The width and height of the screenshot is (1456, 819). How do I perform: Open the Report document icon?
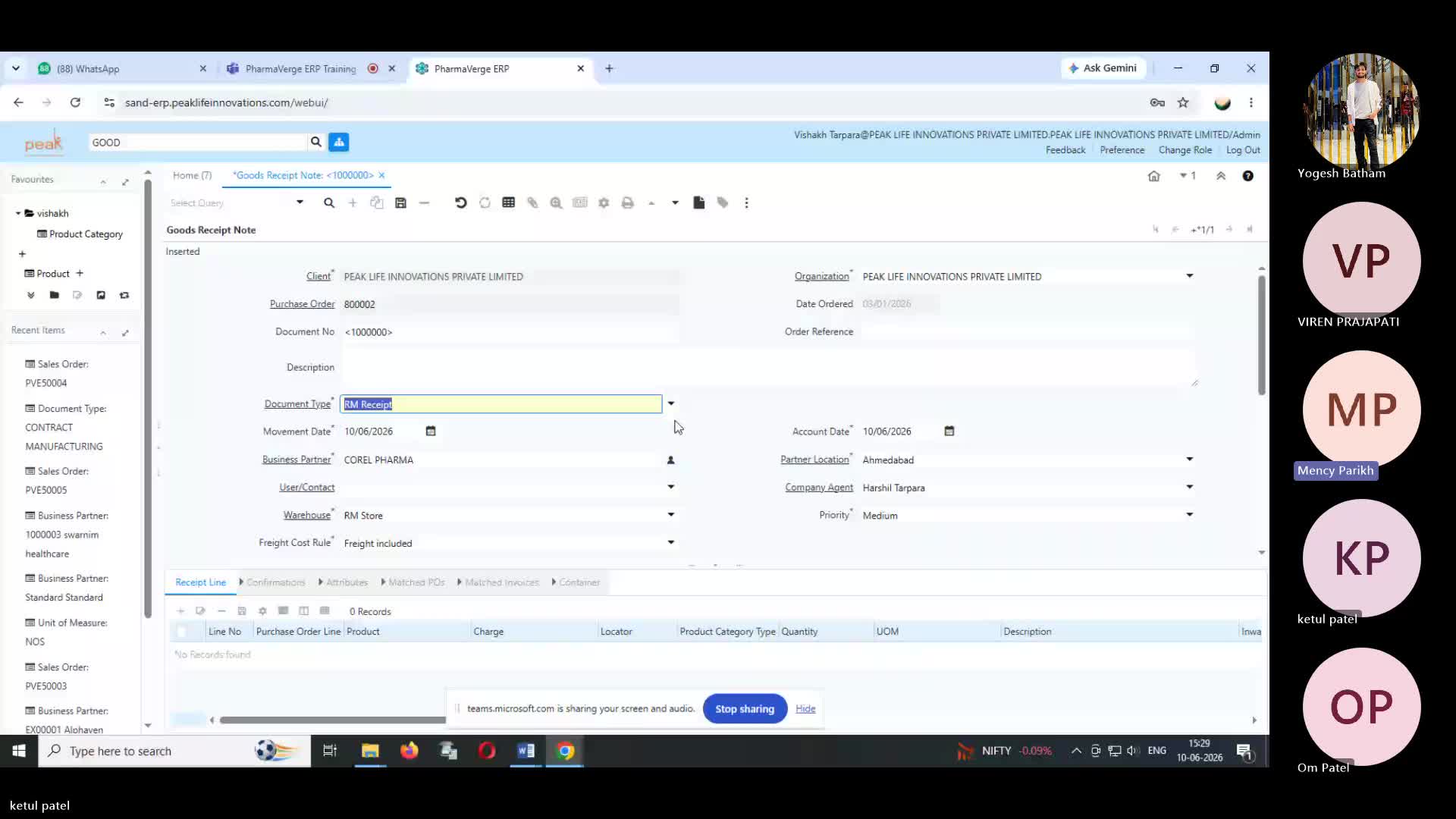699,202
